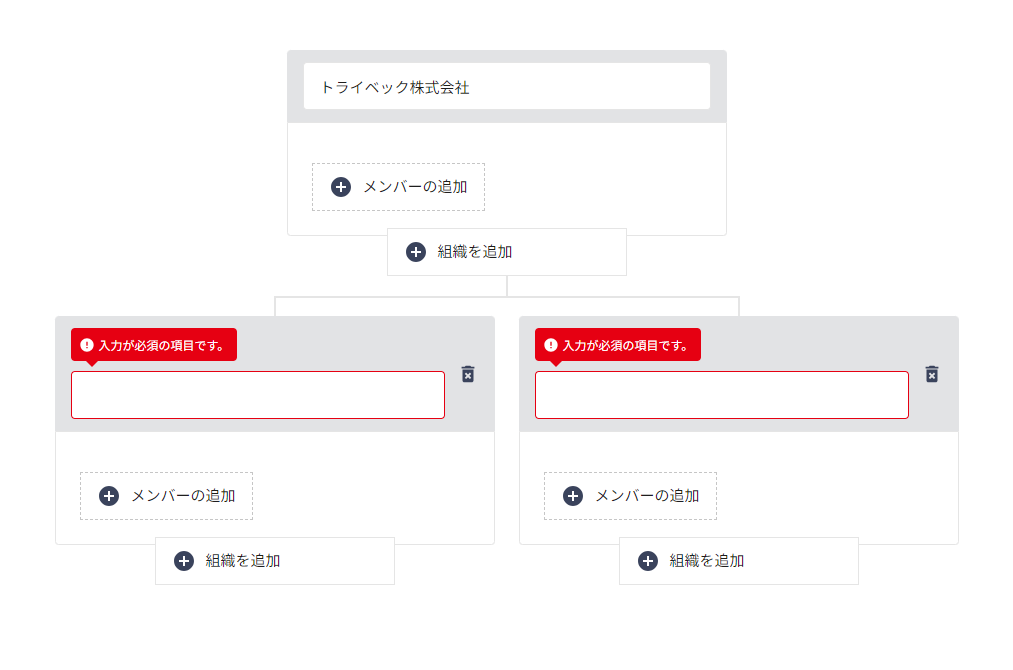
Task: Click plus icon in bottom-right 組織を追加 button
Action: (x=648, y=561)
